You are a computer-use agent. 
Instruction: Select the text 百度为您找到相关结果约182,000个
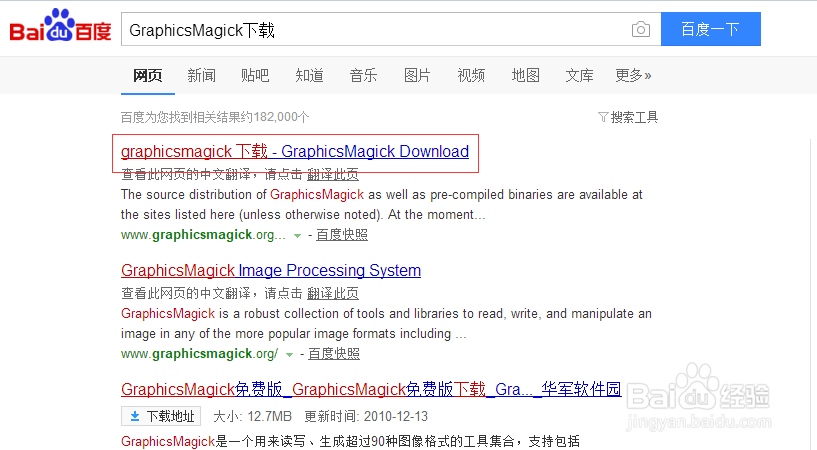(215, 117)
